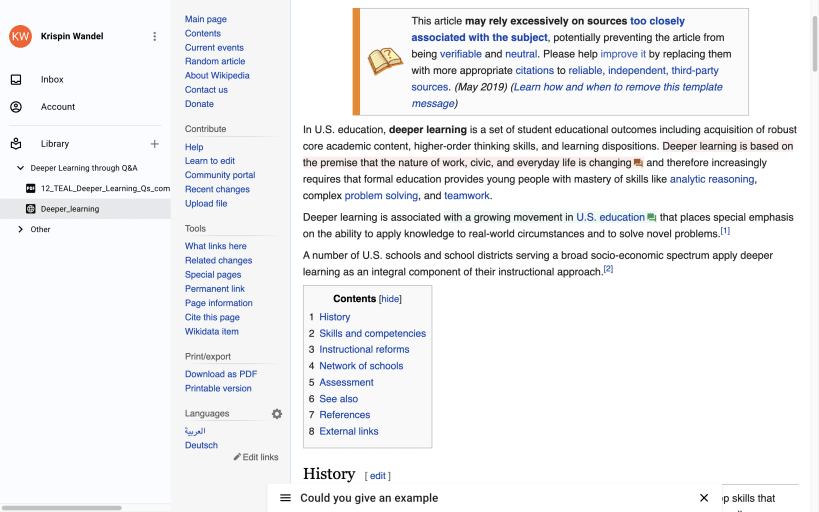This screenshot has height=512, width=819.
Task: Jump to References section
Action: (345, 415)
